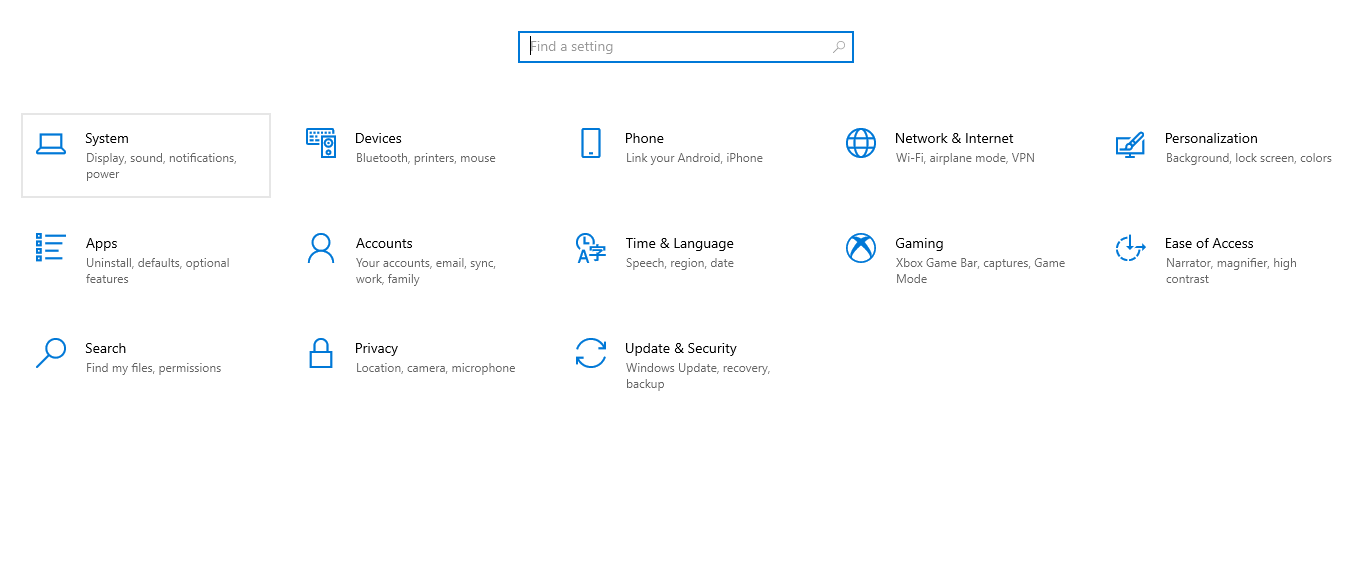
Task: Open Personalization via the paintbrush icon
Action: [1130, 144]
